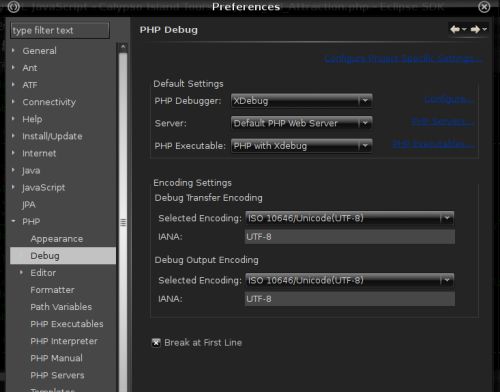Select the PHP category label
This screenshot has height=392, width=500.
31,222
